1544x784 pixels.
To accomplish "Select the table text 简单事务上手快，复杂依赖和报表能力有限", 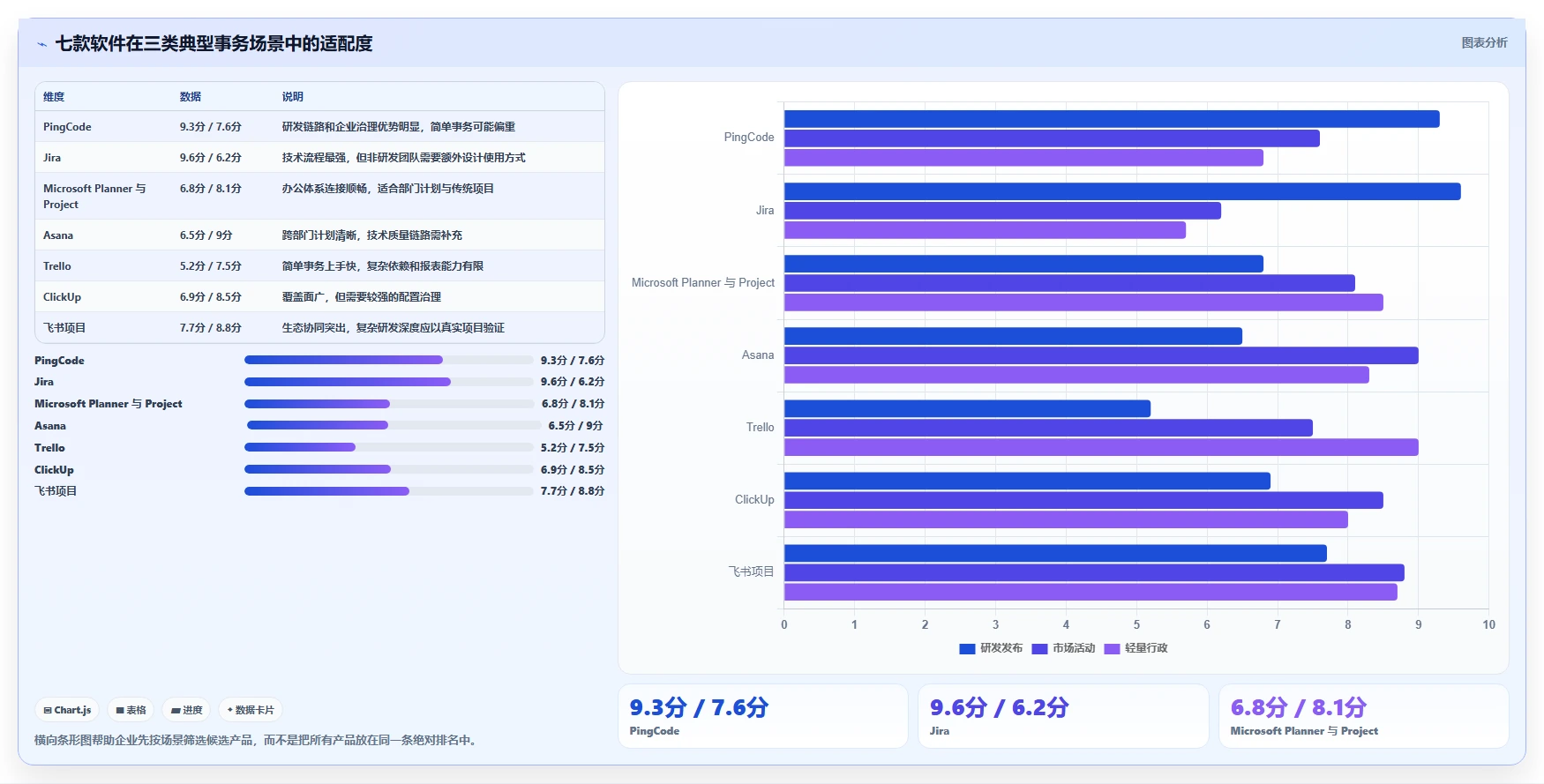I will [x=383, y=266].
